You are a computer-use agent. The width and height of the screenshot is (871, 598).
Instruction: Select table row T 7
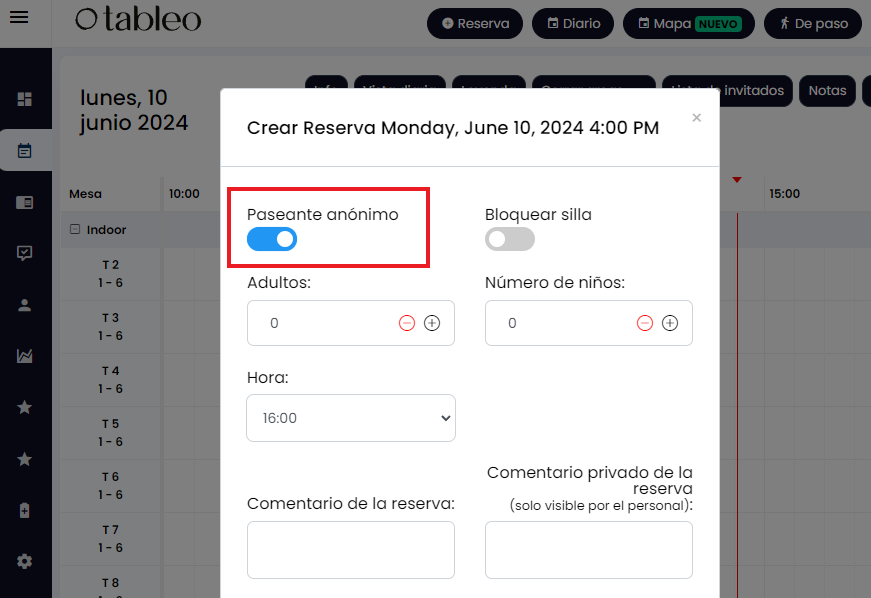[111, 539]
